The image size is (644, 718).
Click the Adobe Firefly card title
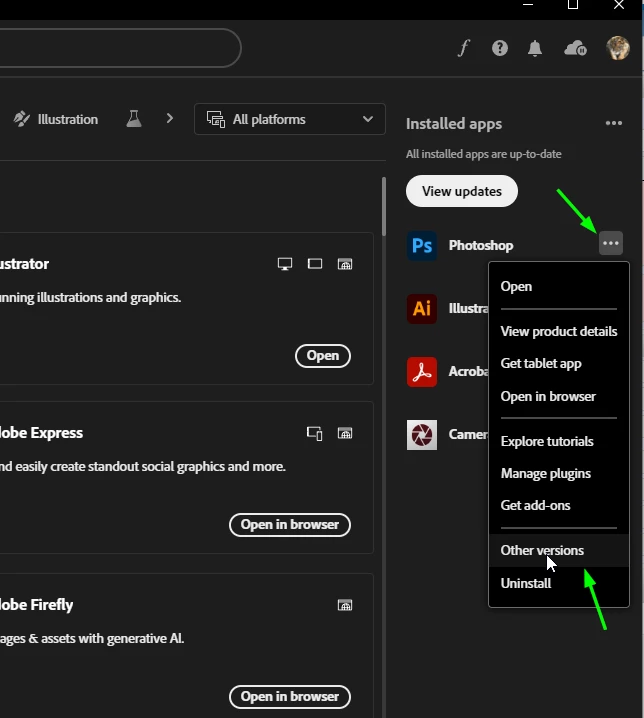36,605
